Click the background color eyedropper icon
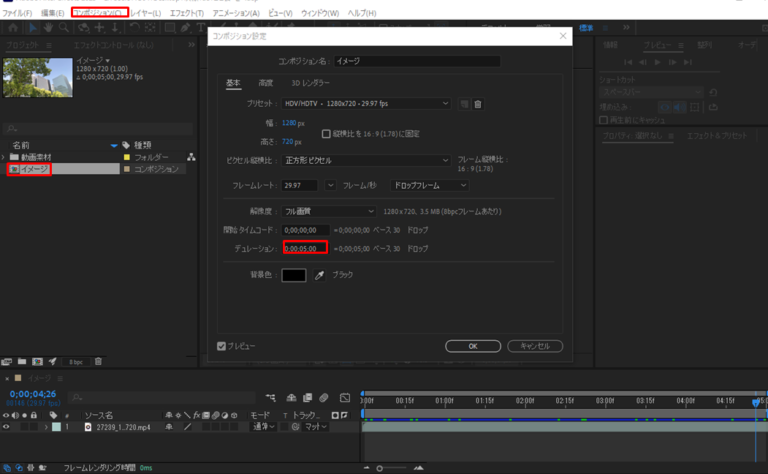768x474 pixels. point(320,275)
